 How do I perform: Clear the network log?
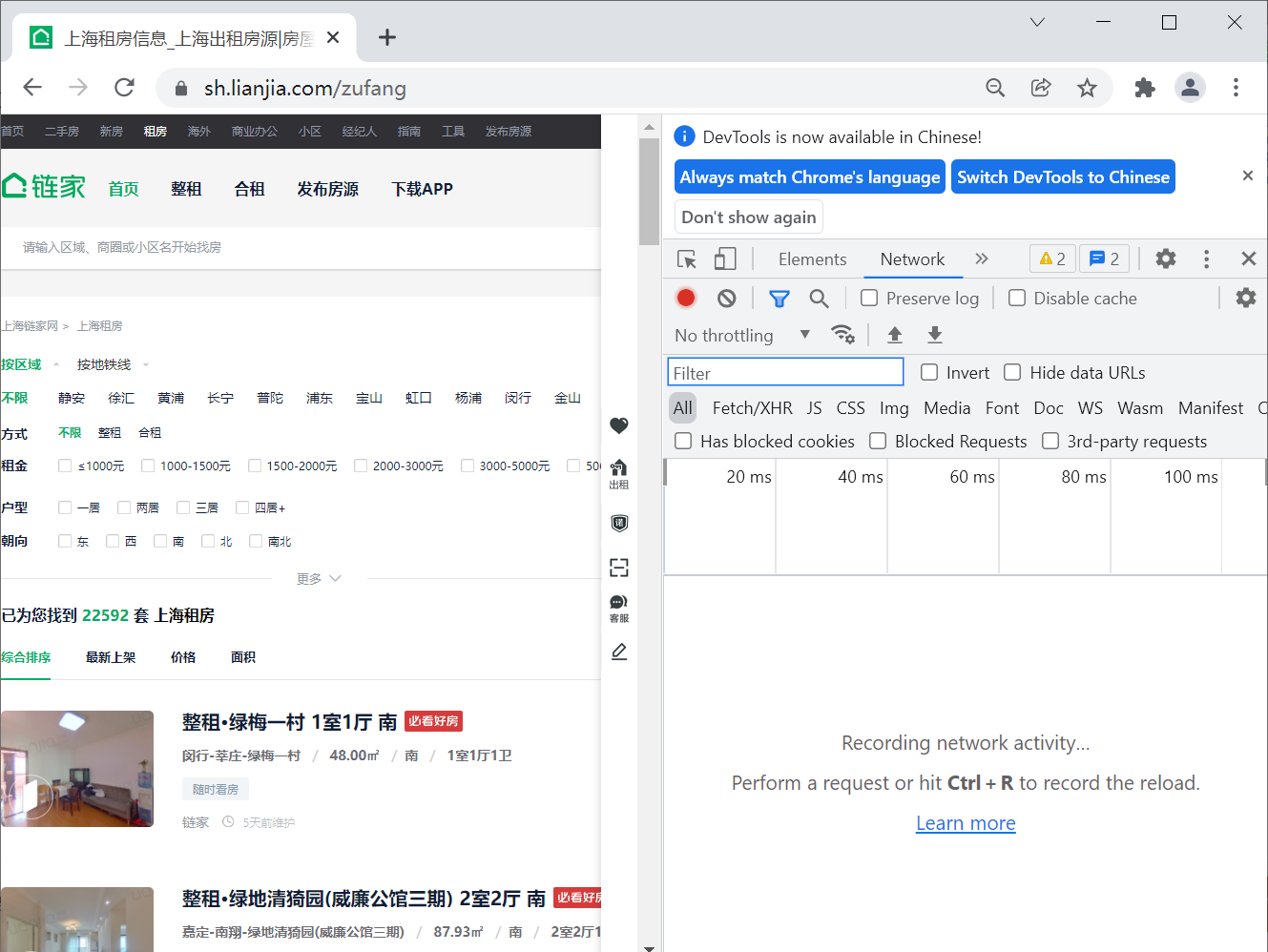[727, 298]
